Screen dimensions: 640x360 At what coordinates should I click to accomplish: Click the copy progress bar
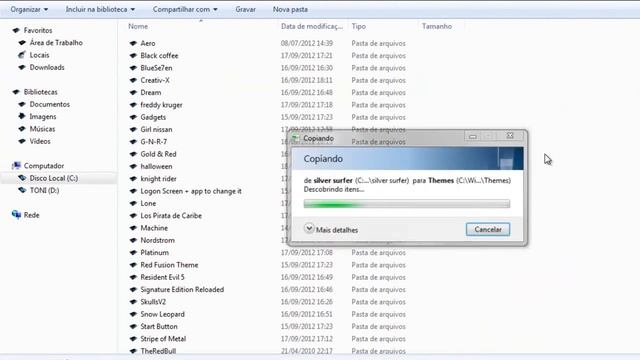point(407,204)
